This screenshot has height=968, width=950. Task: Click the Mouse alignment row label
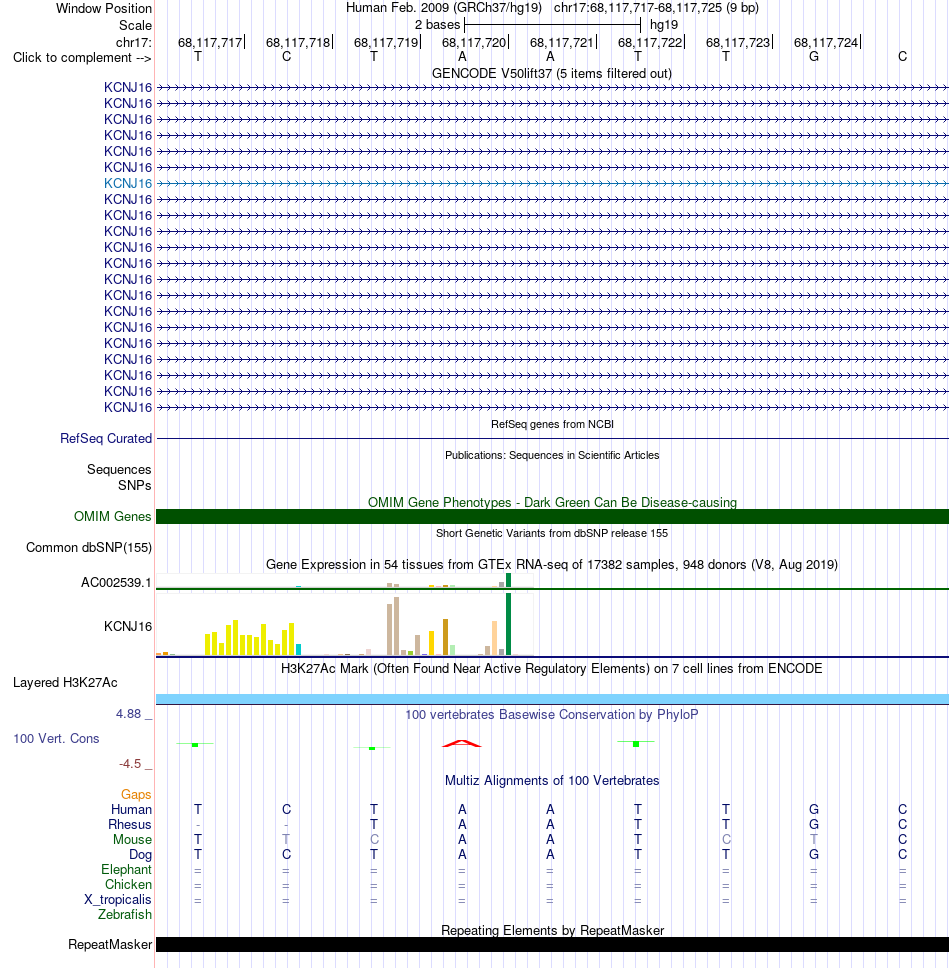pos(132,840)
